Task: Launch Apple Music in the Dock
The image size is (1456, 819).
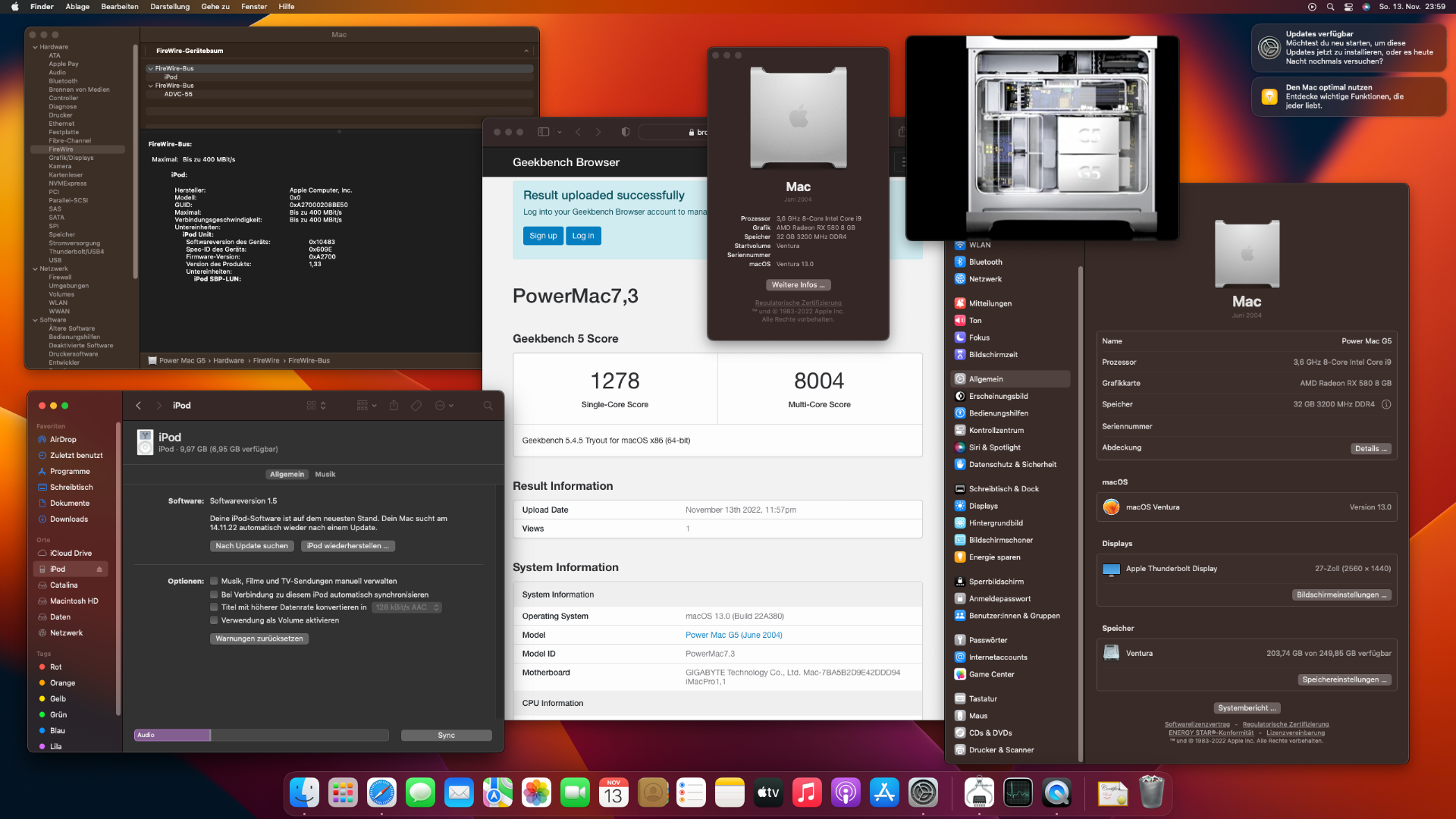Action: (807, 793)
